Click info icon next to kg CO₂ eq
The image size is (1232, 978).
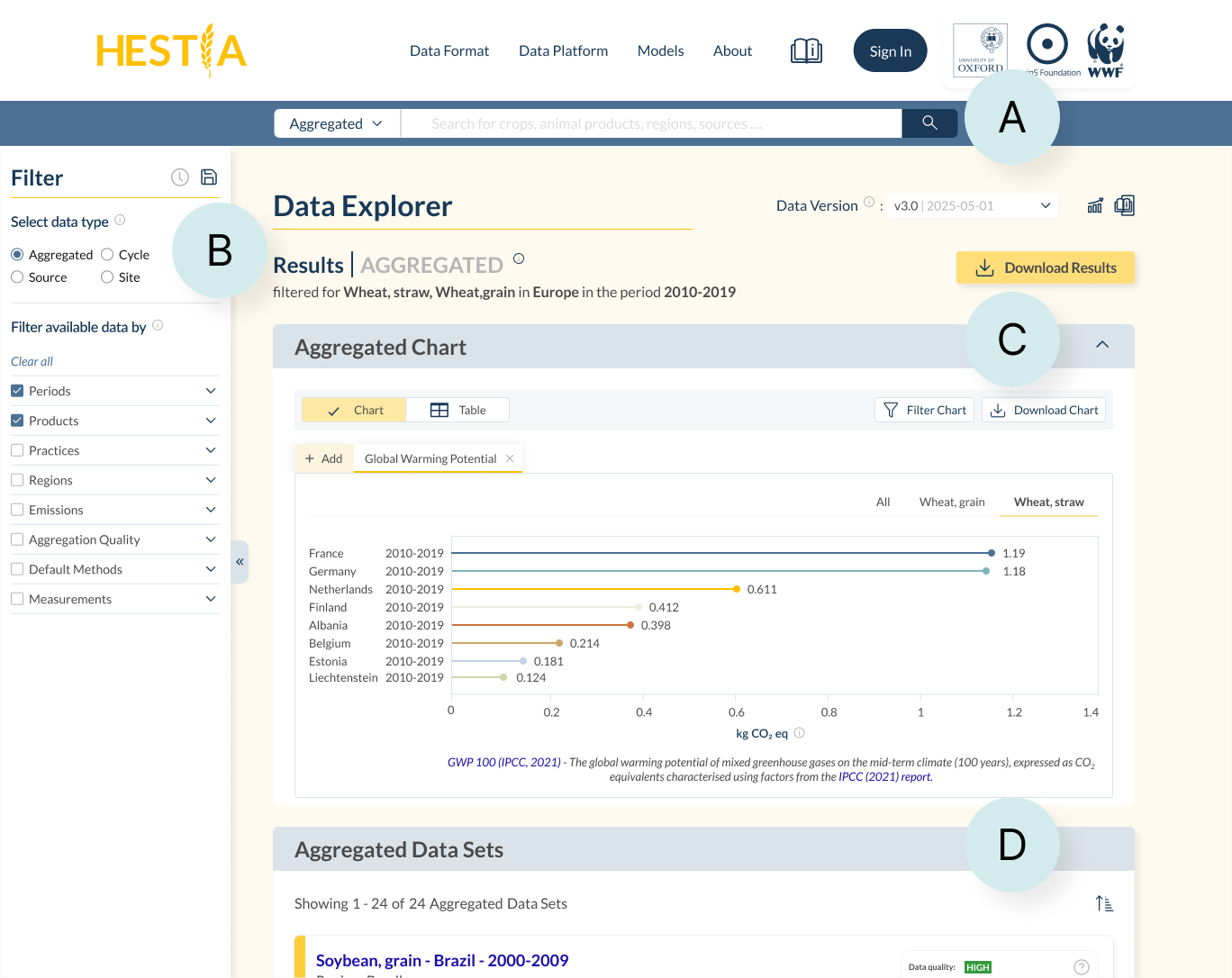799,733
